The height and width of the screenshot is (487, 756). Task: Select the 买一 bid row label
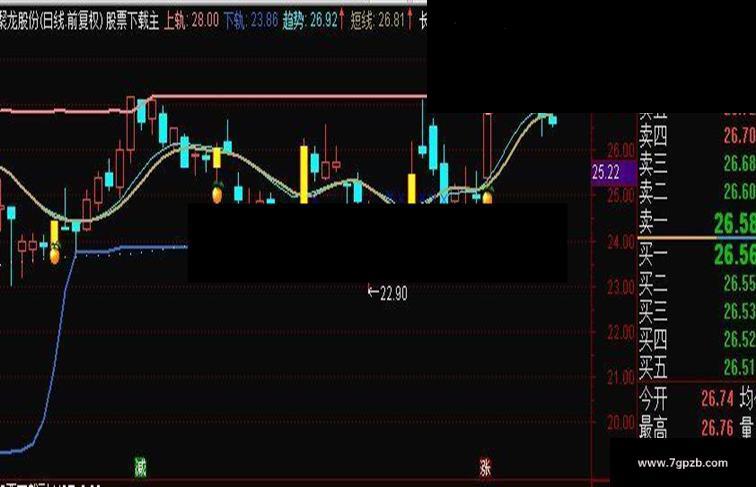(x=653, y=254)
